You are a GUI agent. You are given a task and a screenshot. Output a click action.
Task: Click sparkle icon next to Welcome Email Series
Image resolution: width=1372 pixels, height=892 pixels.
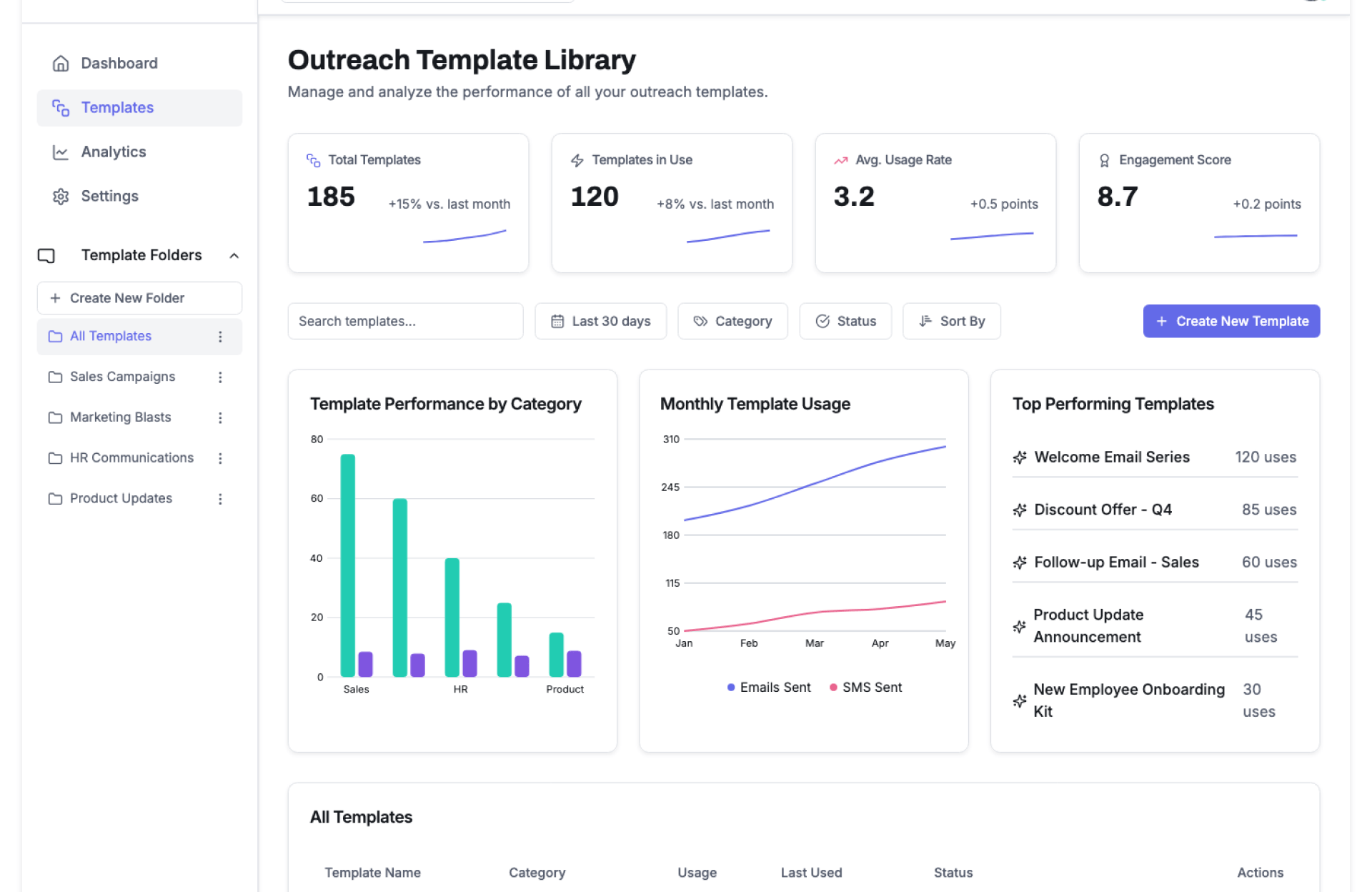[1020, 457]
